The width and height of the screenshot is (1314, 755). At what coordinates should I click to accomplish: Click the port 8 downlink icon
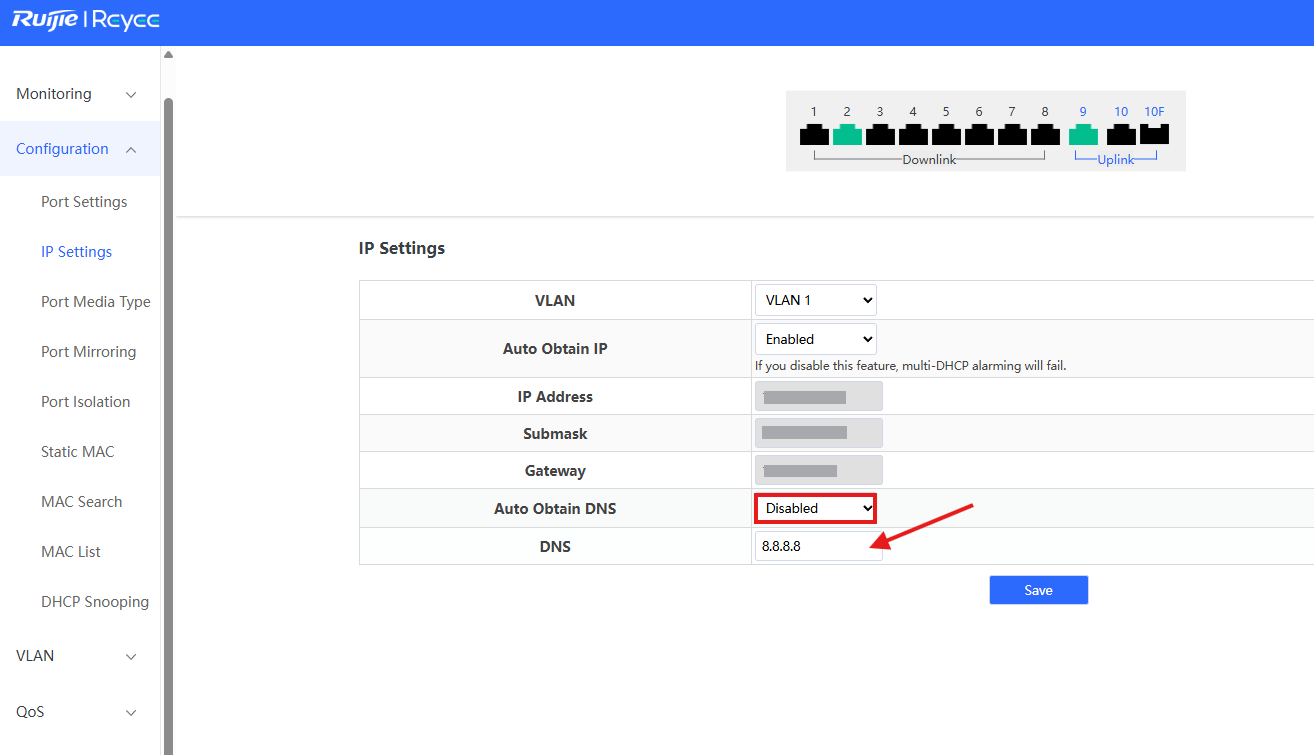[x=1044, y=133]
